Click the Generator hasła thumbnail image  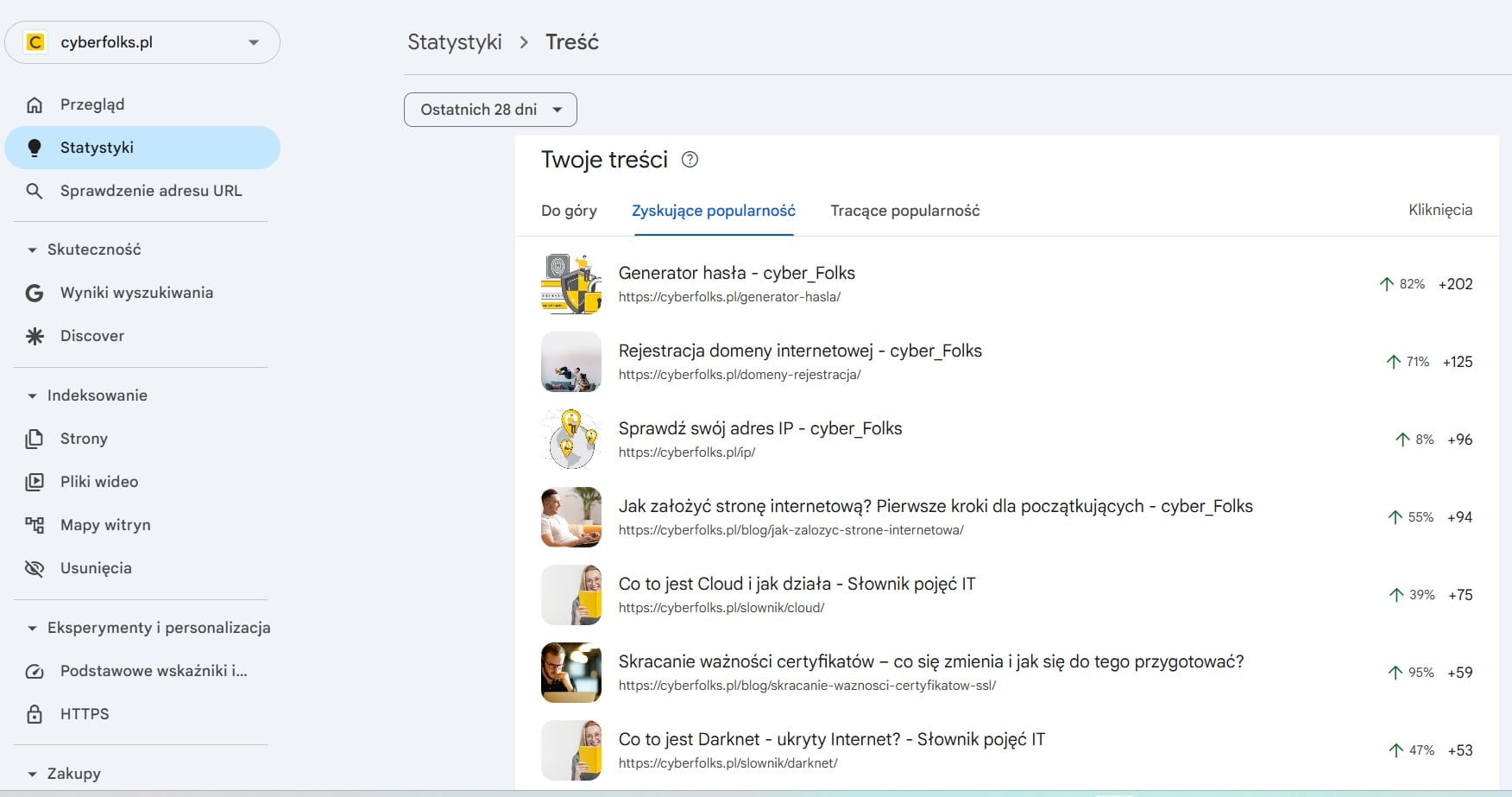pyautogui.click(x=571, y=284)
